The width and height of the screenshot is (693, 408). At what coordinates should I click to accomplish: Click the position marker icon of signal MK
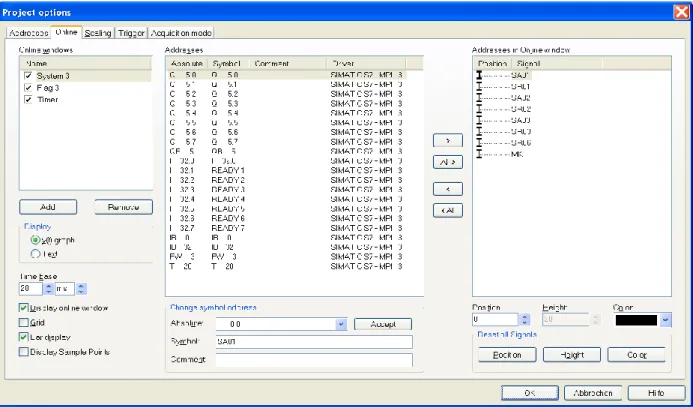479,154
